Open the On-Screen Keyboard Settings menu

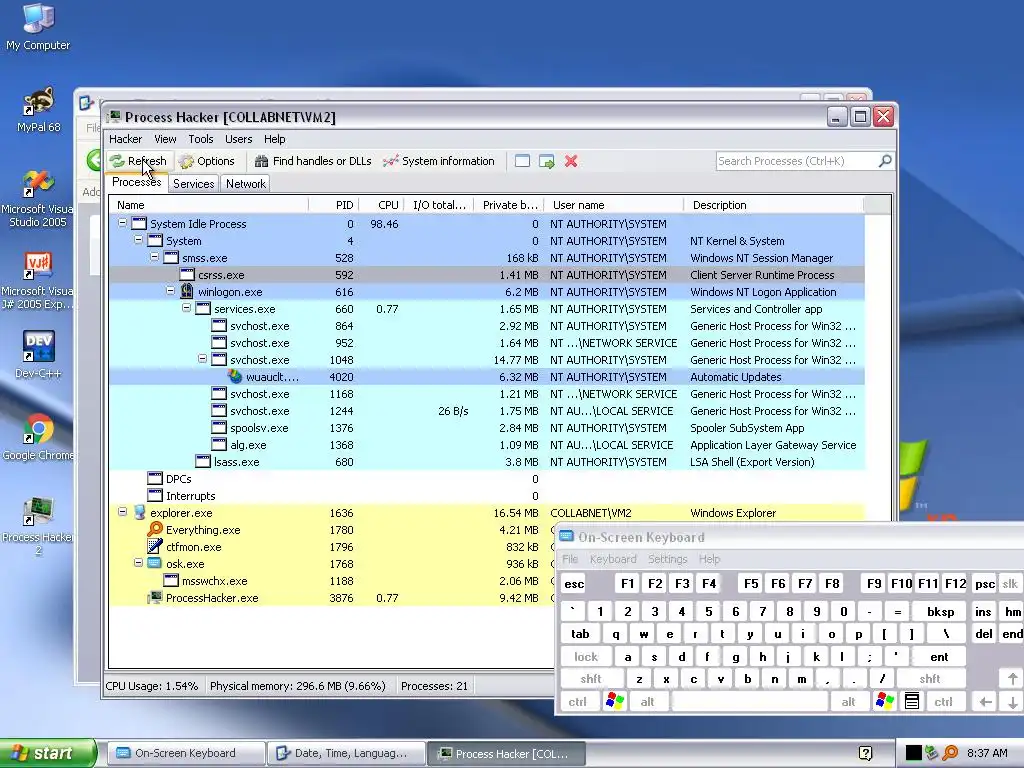pos(667,559)
